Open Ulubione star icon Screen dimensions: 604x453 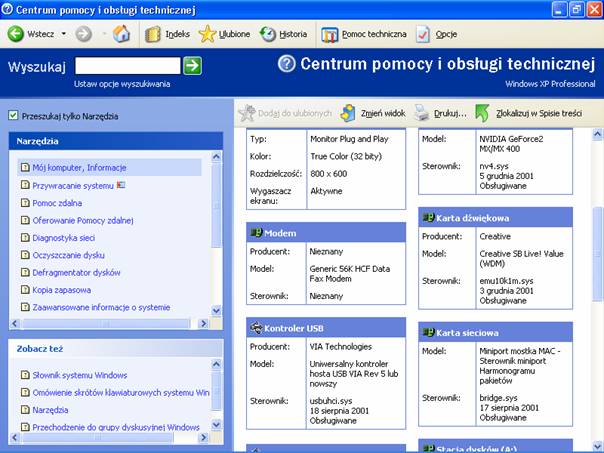click(x=207, y=34)
